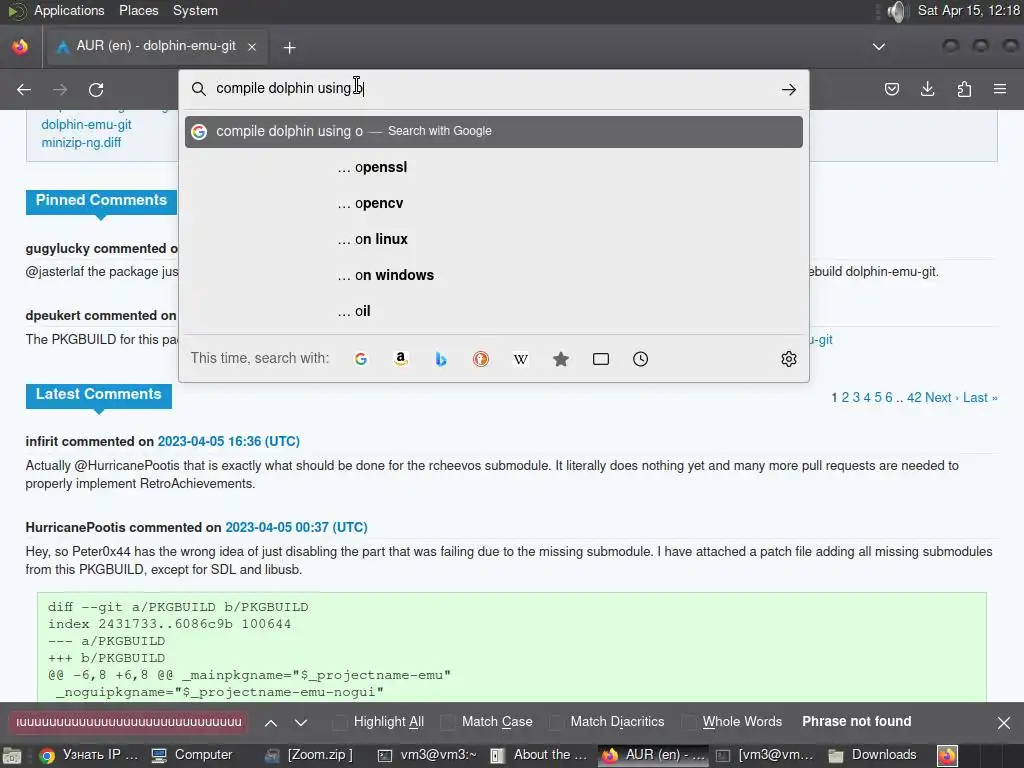Select the AUR (en) - dolphin-emu-git tab
The image size is (1024, 768).
(155, 46)
